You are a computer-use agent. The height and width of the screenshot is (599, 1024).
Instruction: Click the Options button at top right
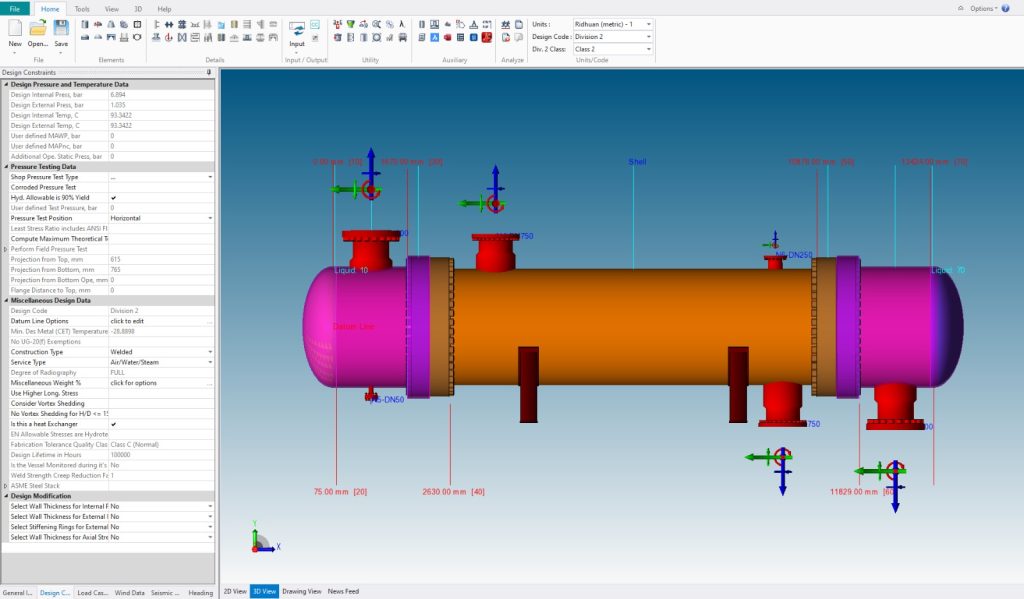pos(983,8)
